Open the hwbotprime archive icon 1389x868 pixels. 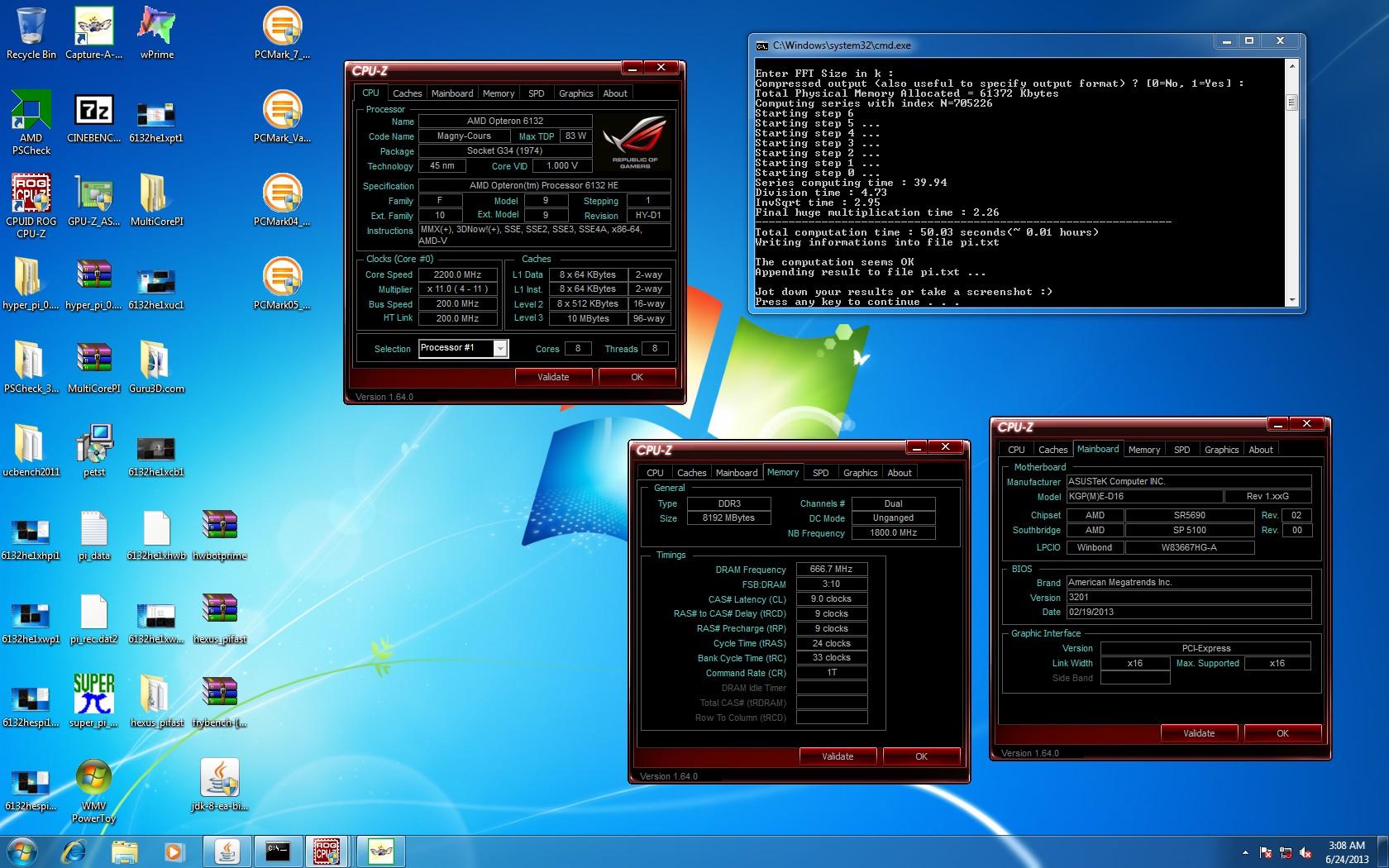click(x=220, y=534)
